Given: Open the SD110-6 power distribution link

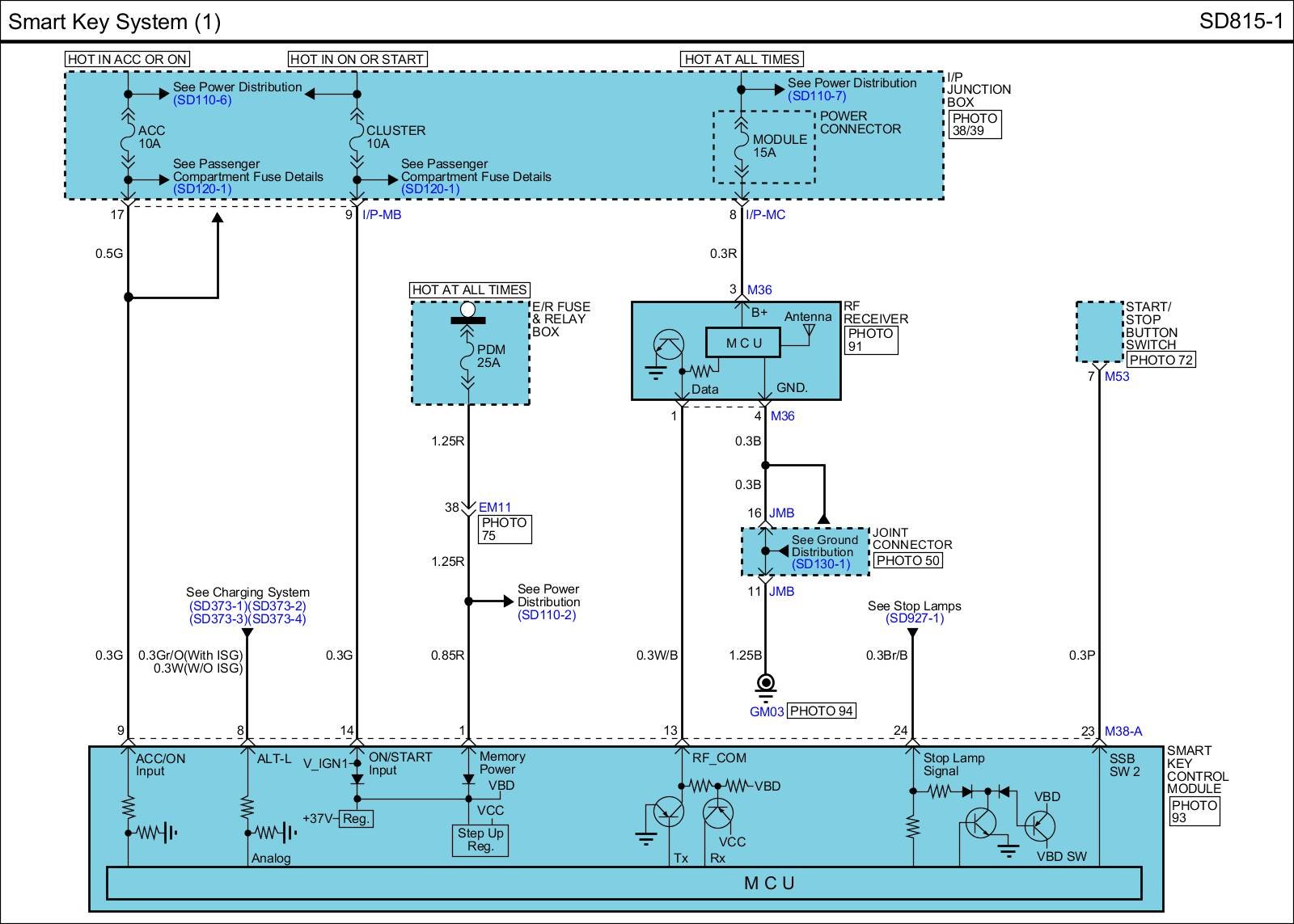Looking at the screenshot, I should [202, 100].
